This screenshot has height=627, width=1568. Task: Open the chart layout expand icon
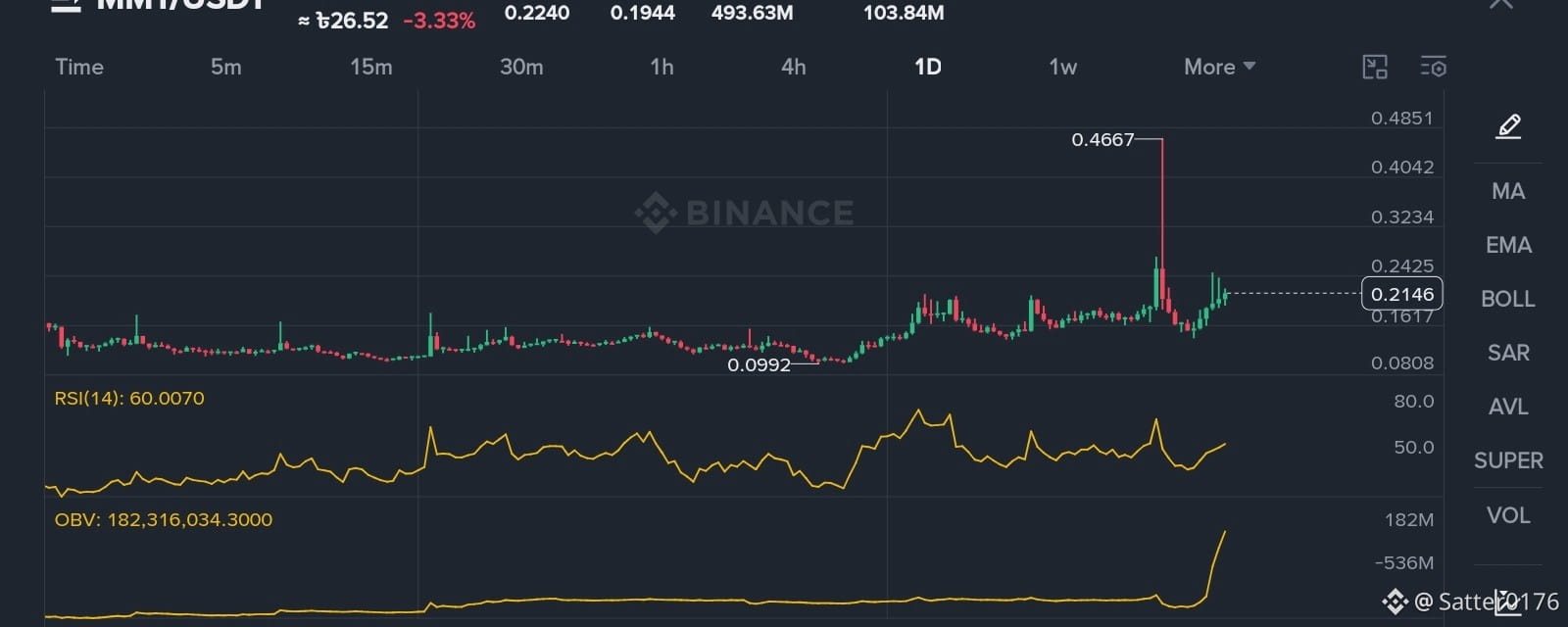1375,67
